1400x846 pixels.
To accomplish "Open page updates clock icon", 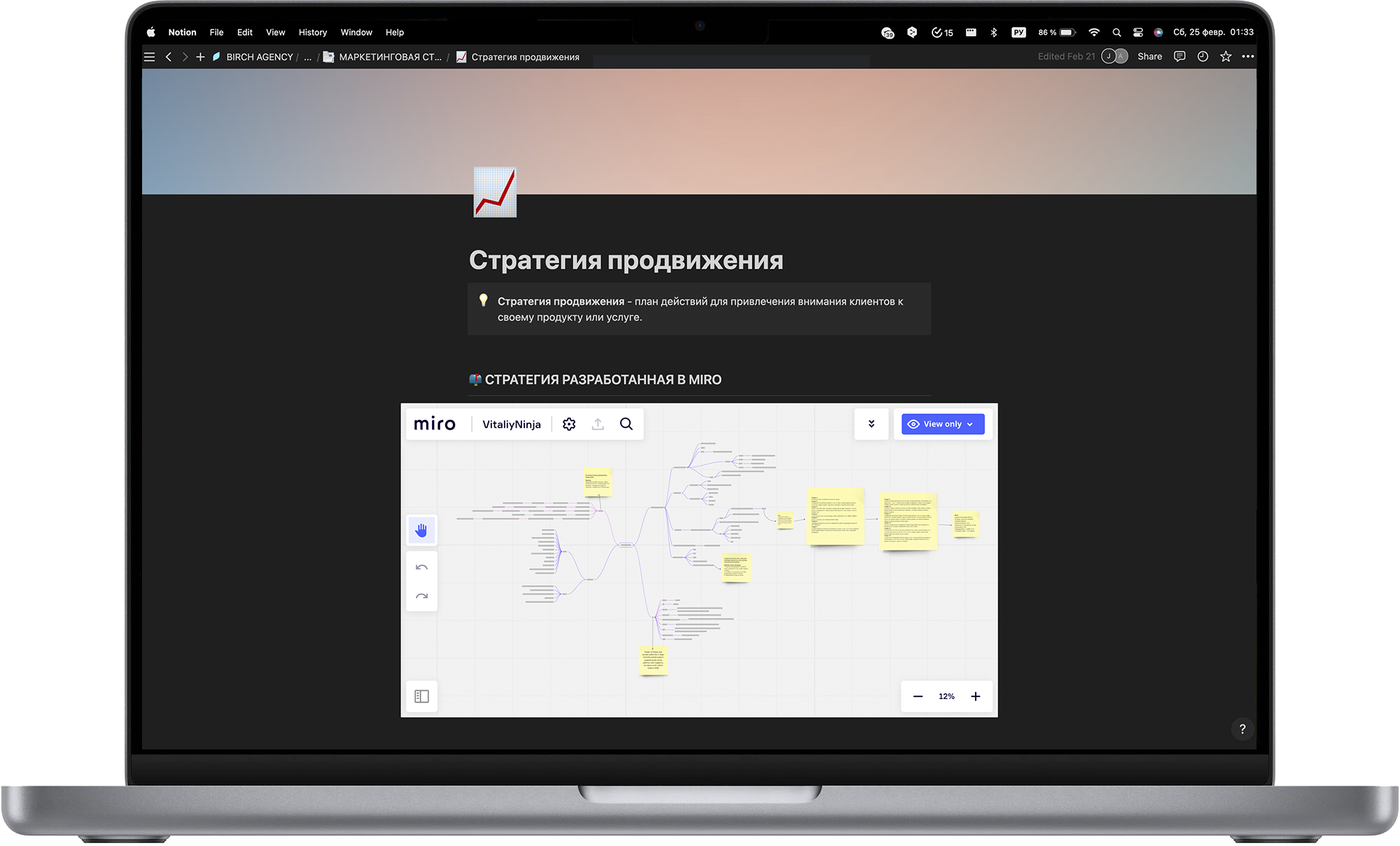I will [1203, 57].
